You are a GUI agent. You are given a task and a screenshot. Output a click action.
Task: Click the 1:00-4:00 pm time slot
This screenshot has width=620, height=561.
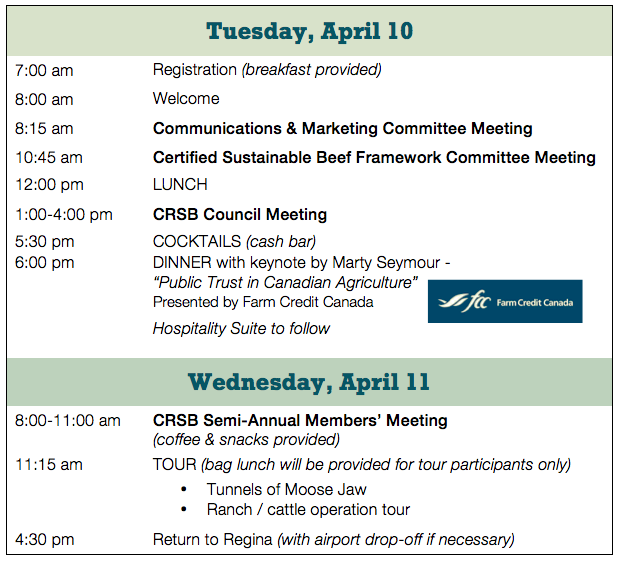click(x=64, y=215)
